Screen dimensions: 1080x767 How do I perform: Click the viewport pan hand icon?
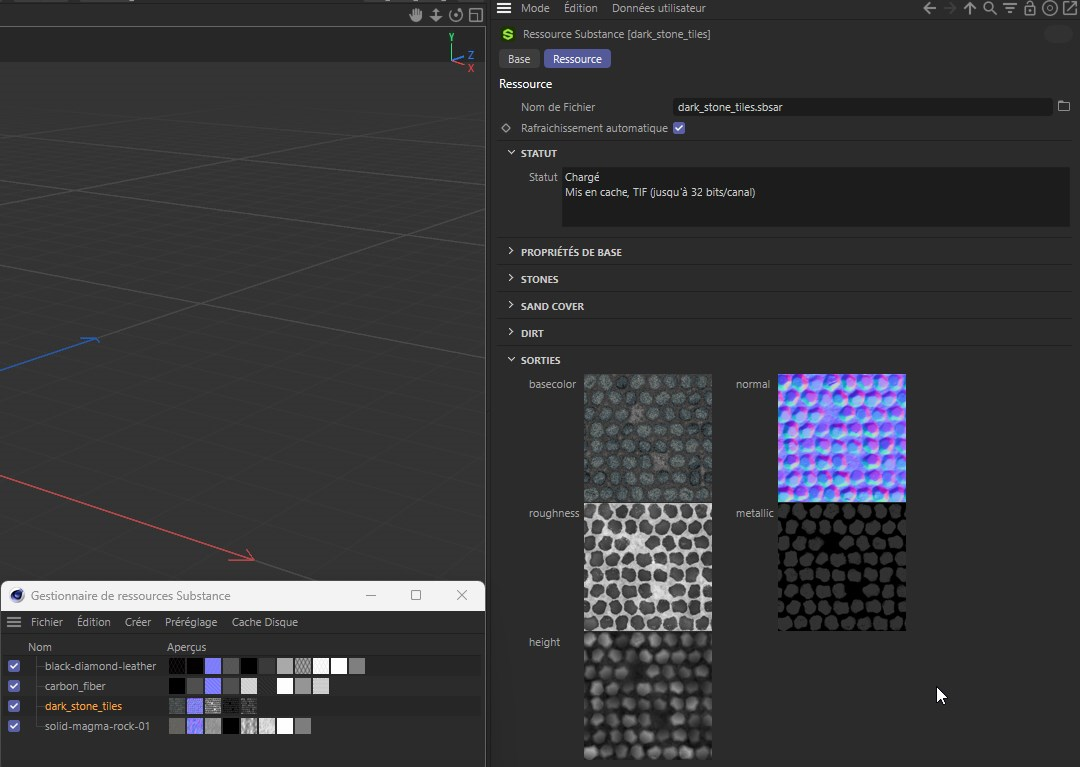pos(416,15)
